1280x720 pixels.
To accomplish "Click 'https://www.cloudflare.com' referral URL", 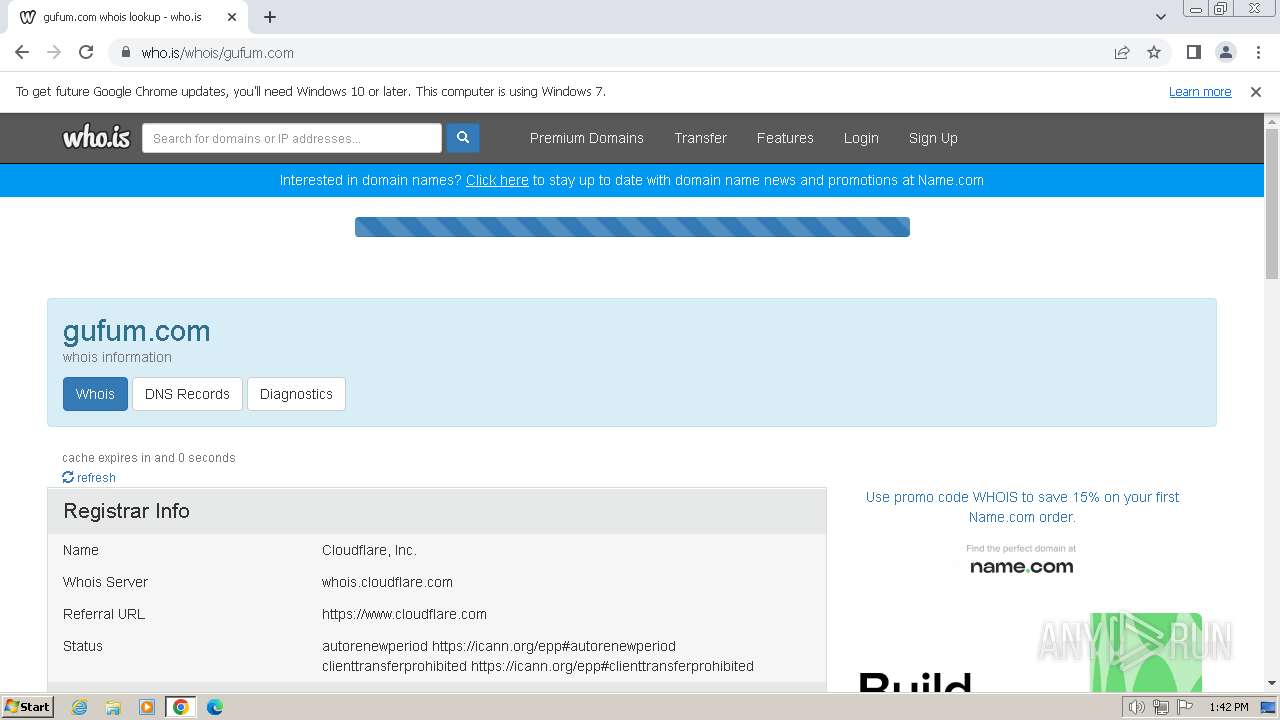I will (404, 614).
